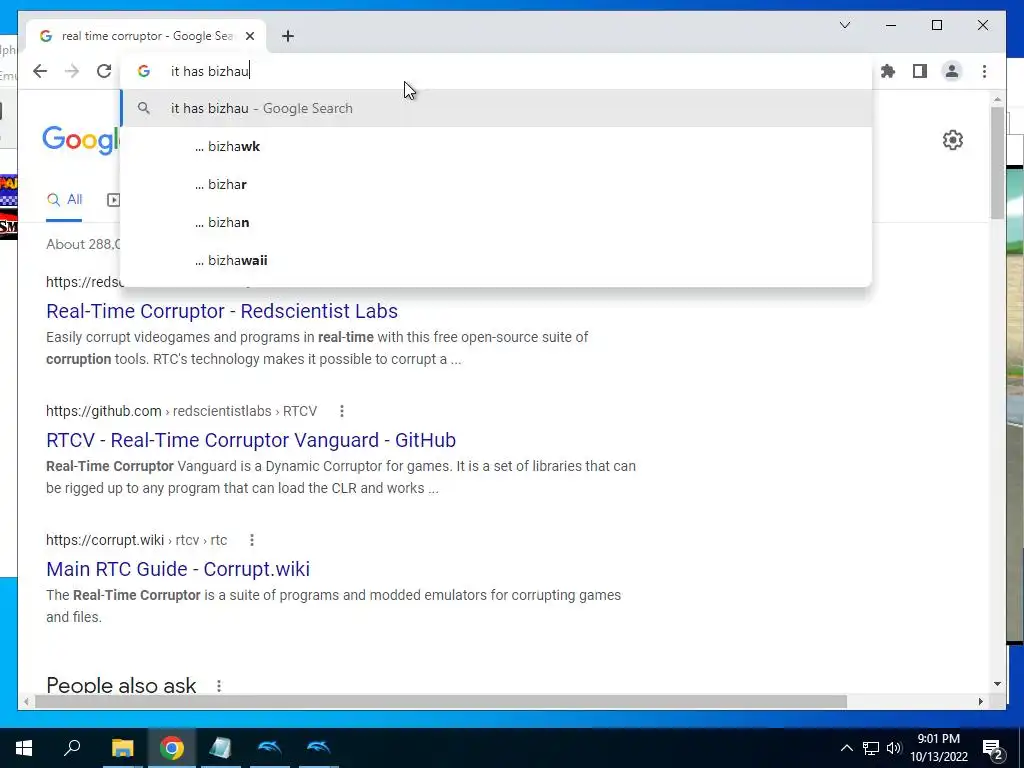Choose the bizhan autocomplete suggestion

496,222
